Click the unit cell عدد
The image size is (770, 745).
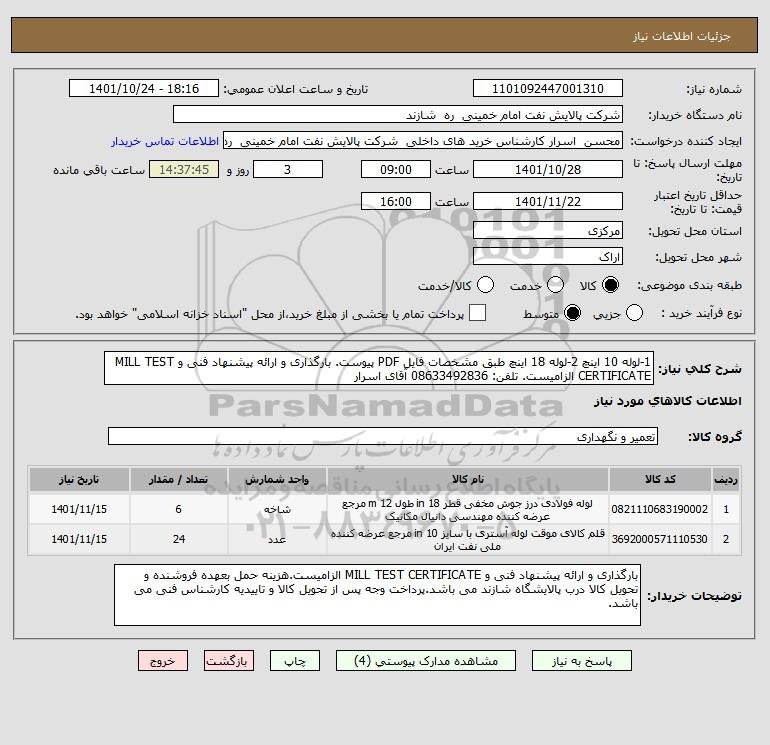[x=277, y=539]
